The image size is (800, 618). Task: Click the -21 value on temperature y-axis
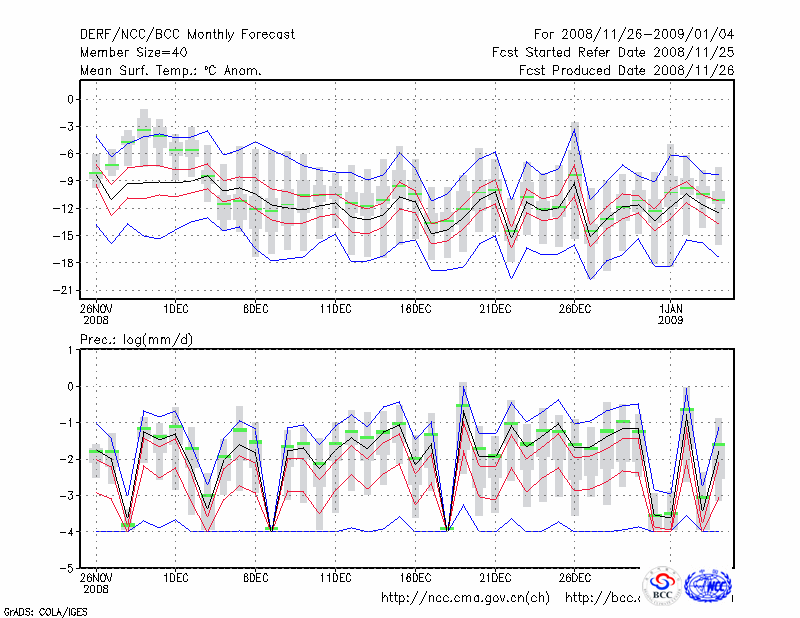pyautogui.click(x=65, y=290)
